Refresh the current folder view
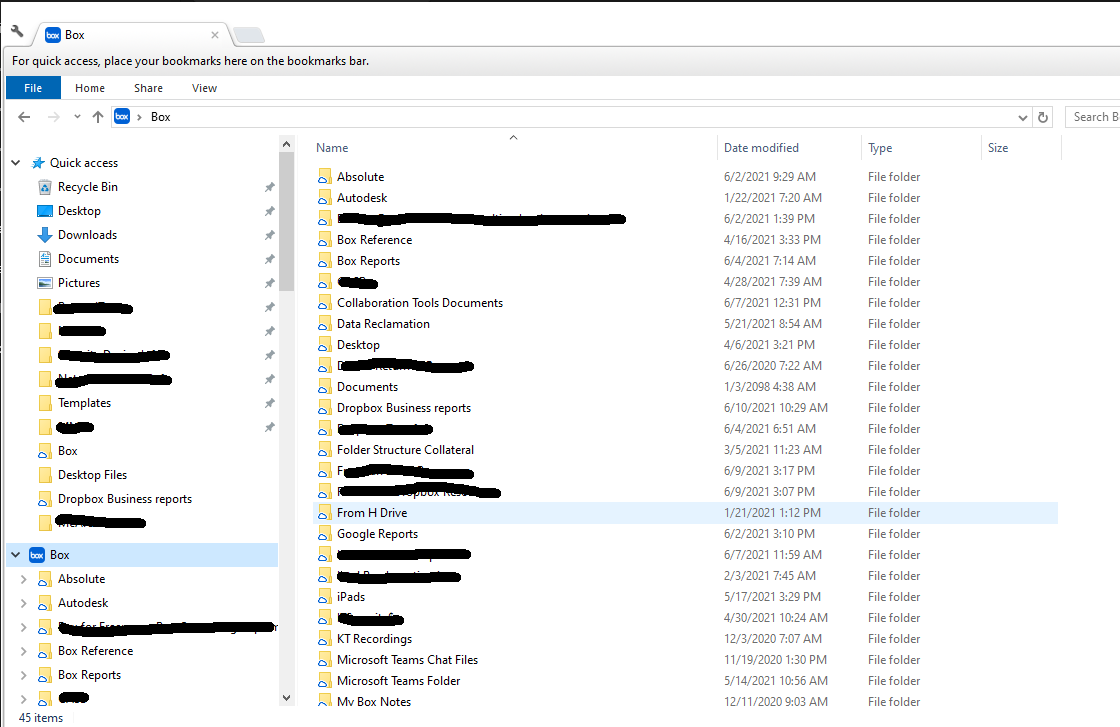 click(x=1043, y=116)
